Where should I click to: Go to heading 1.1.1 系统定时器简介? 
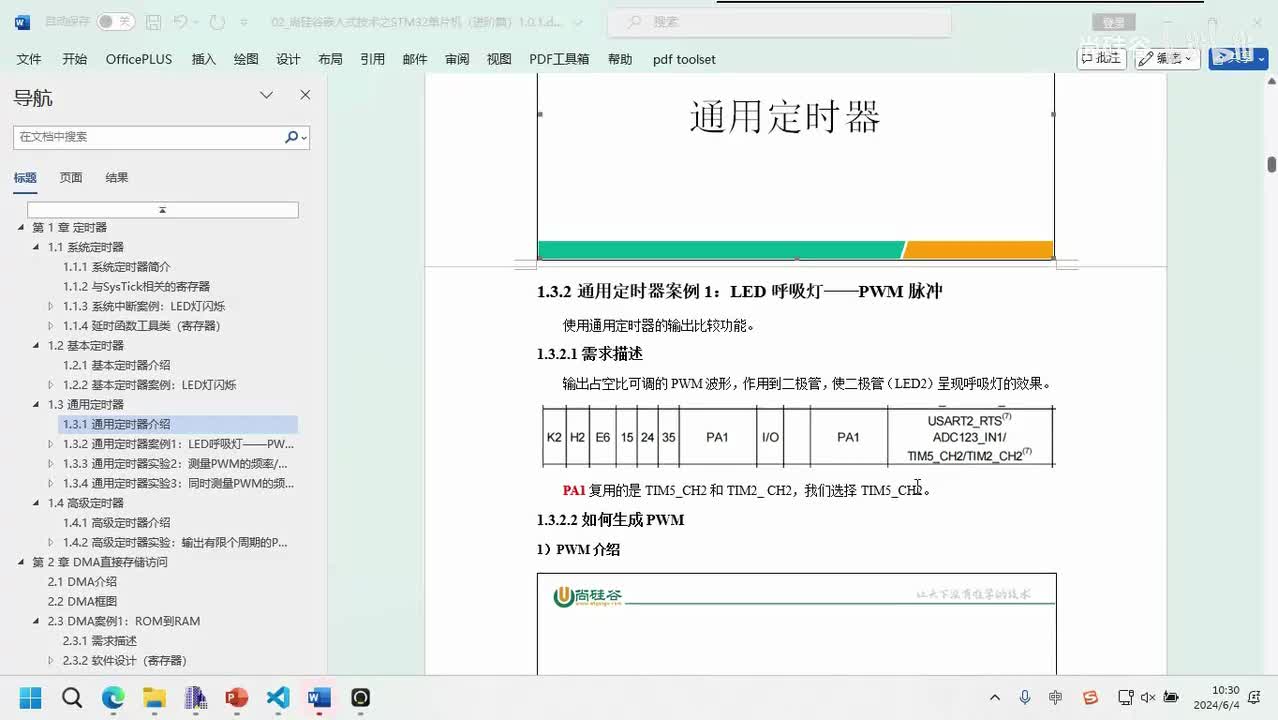(x=117, y=267)
